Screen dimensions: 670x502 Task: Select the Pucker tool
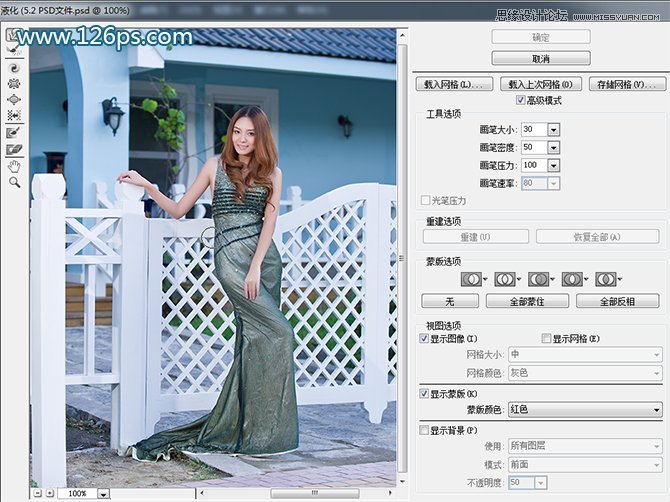click(x=14, y=83)
